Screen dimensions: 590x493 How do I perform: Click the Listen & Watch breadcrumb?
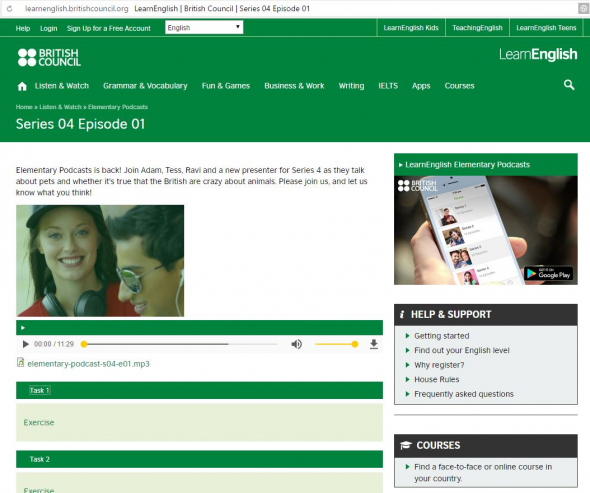coord(60,107)
